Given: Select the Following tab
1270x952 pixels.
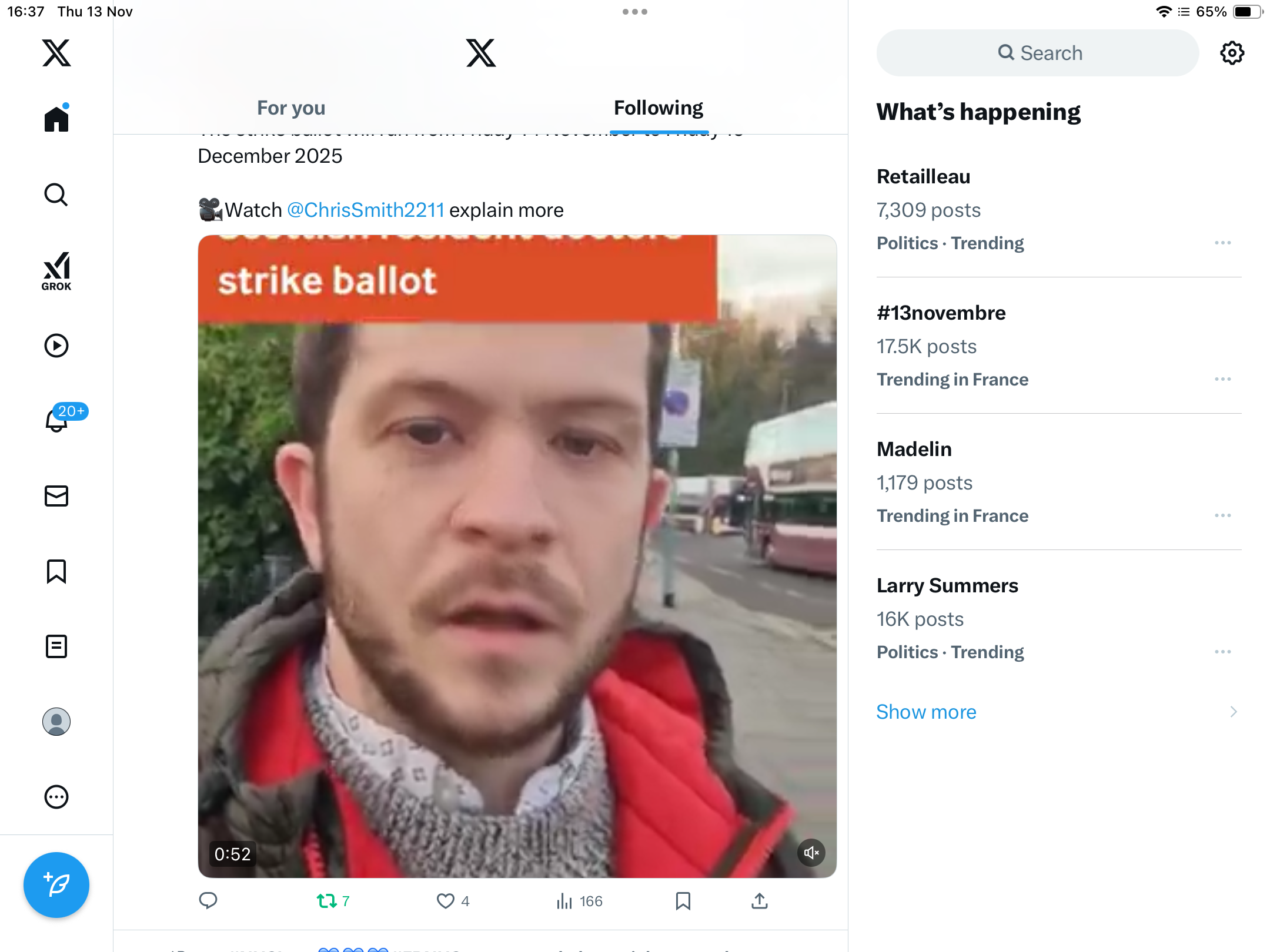Looking at the screenshot, I should [x=659, y=108].
